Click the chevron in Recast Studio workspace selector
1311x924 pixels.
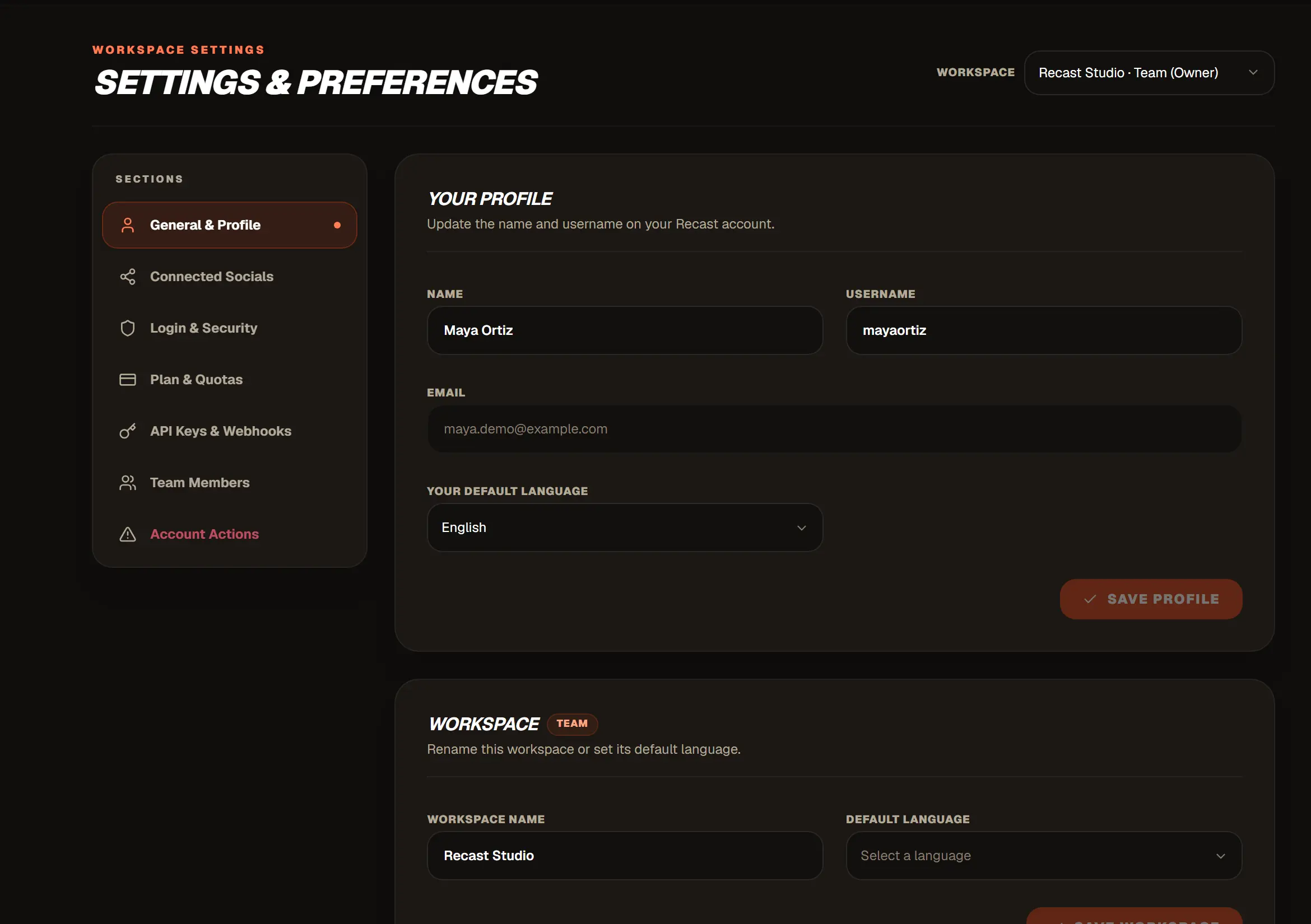pos(1253,72)
